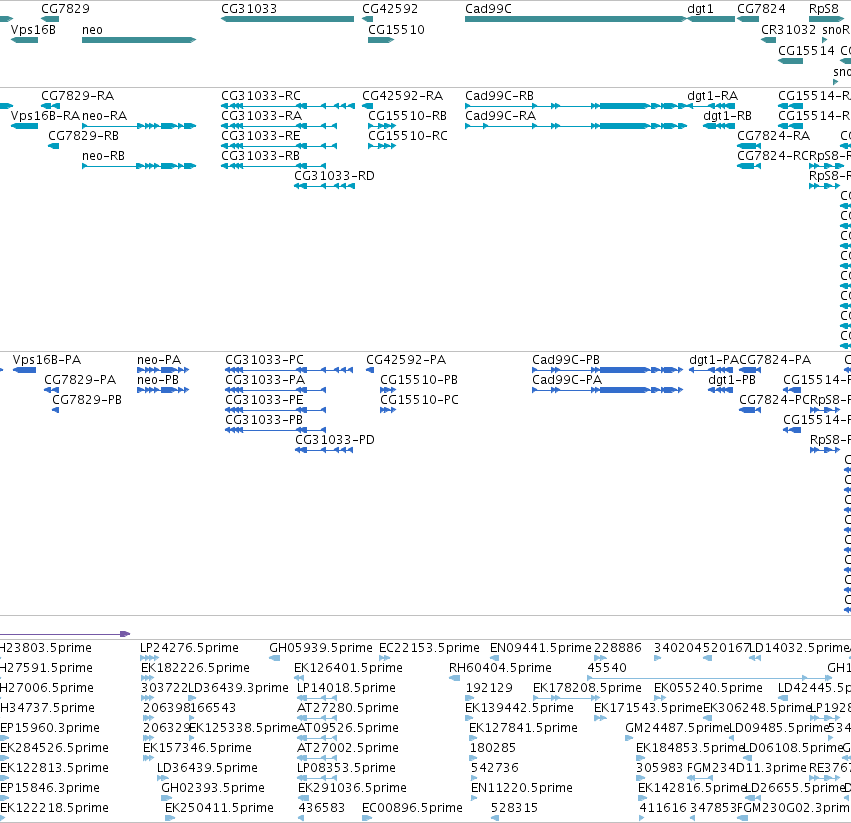Click the CG15514 gene label
851x823 pixels.
806,50
